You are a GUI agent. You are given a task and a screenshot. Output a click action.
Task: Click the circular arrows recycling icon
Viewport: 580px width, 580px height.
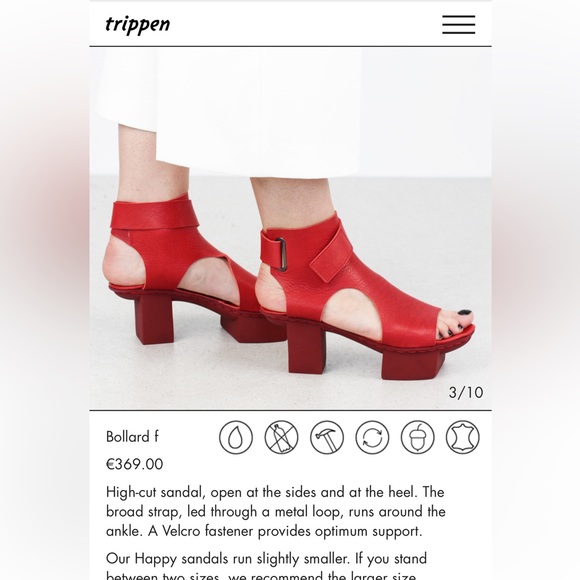pos(372,437)
